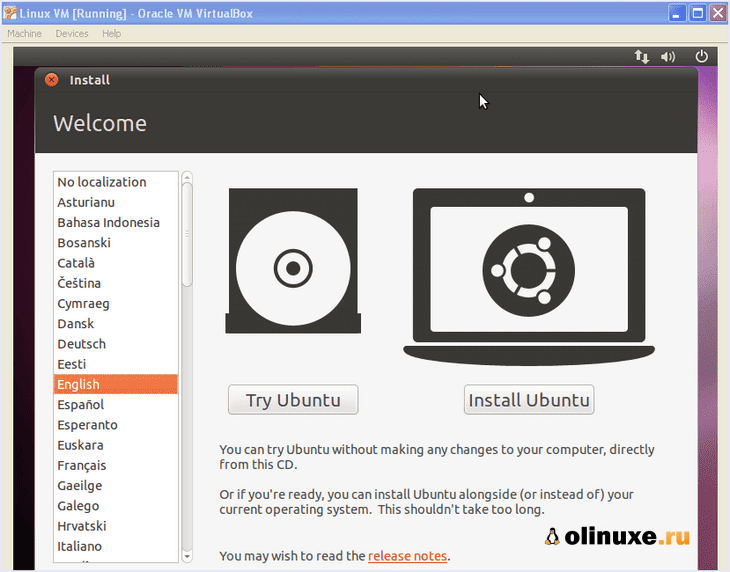Select Hrvatski language
This screenshot has height=572, width=730.
(115, 526)
